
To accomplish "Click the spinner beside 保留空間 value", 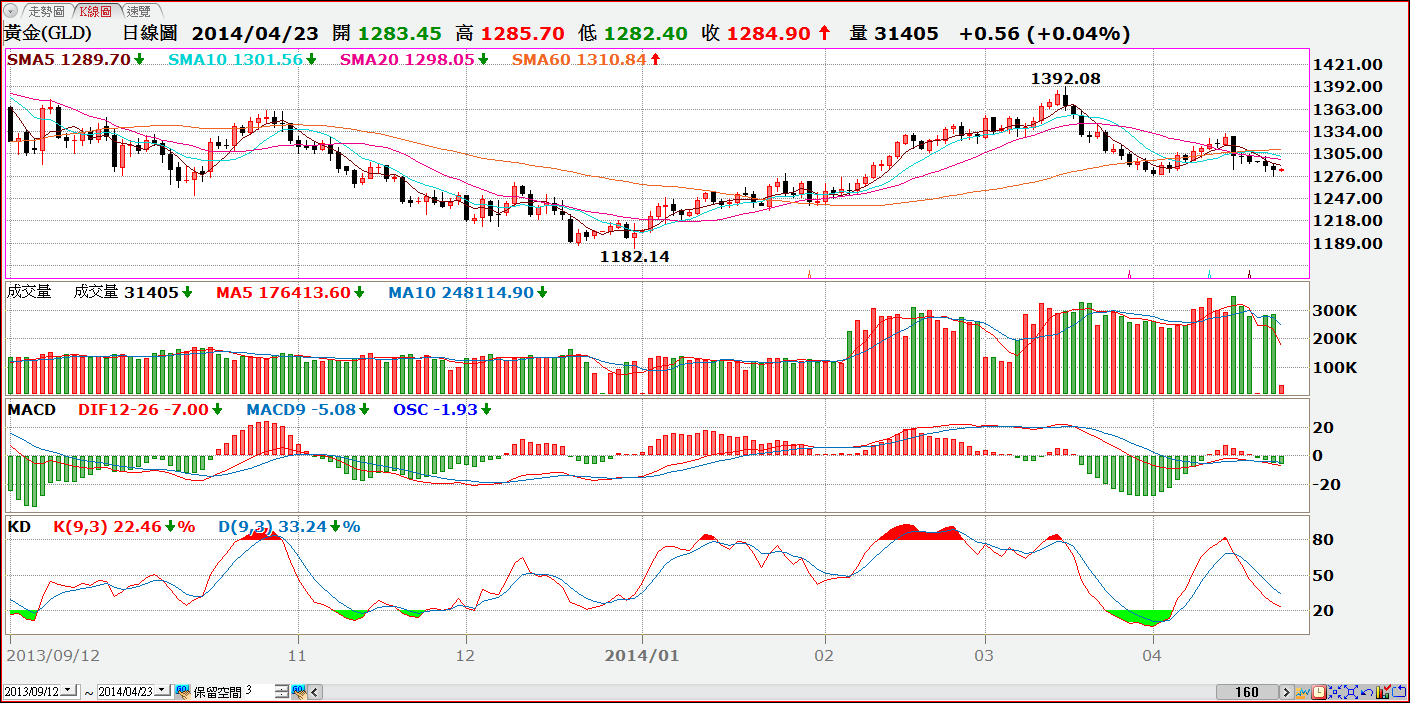I will [281, 692].
